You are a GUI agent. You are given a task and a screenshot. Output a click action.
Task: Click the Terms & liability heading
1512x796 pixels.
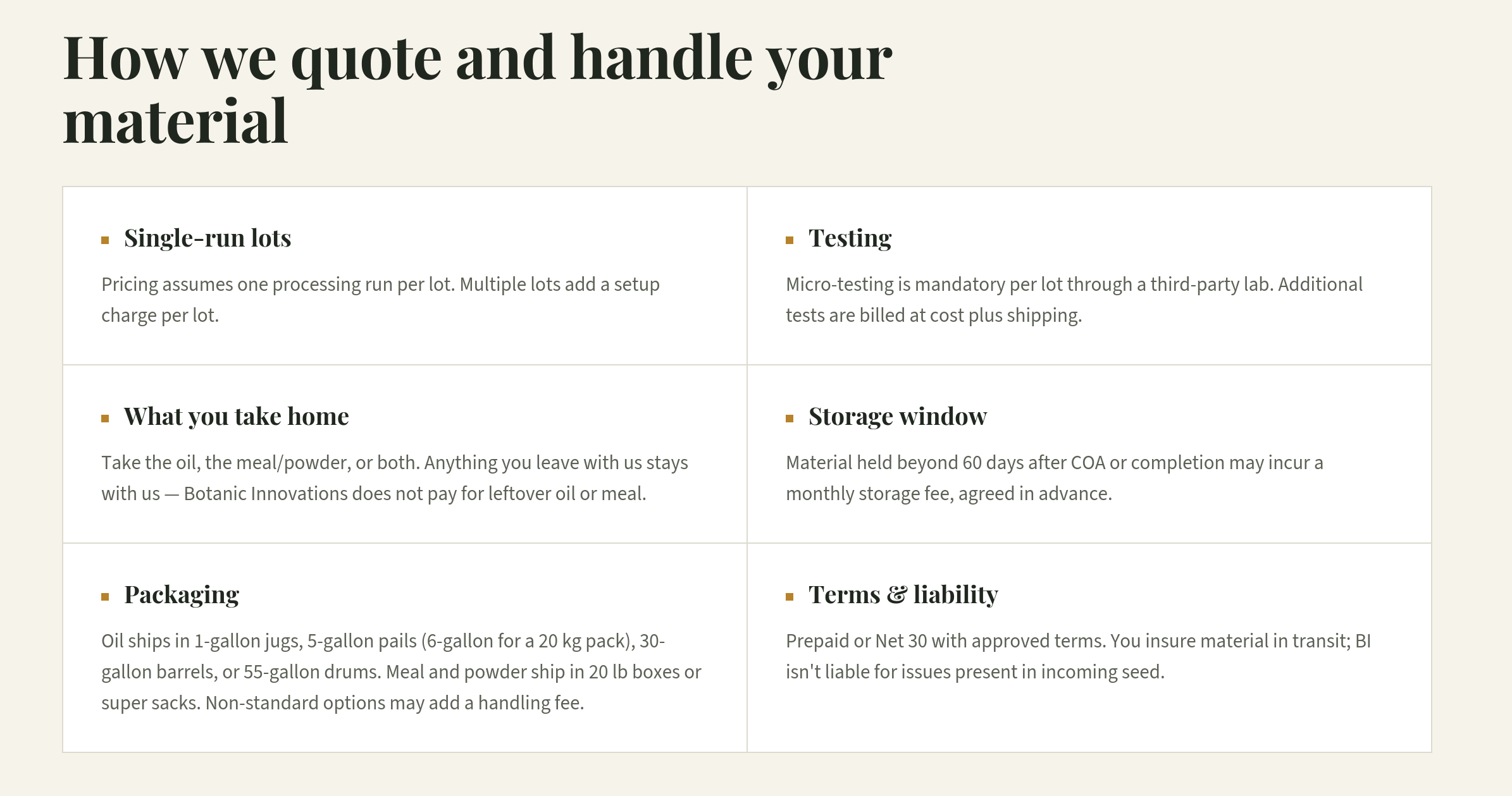[903, 595]
